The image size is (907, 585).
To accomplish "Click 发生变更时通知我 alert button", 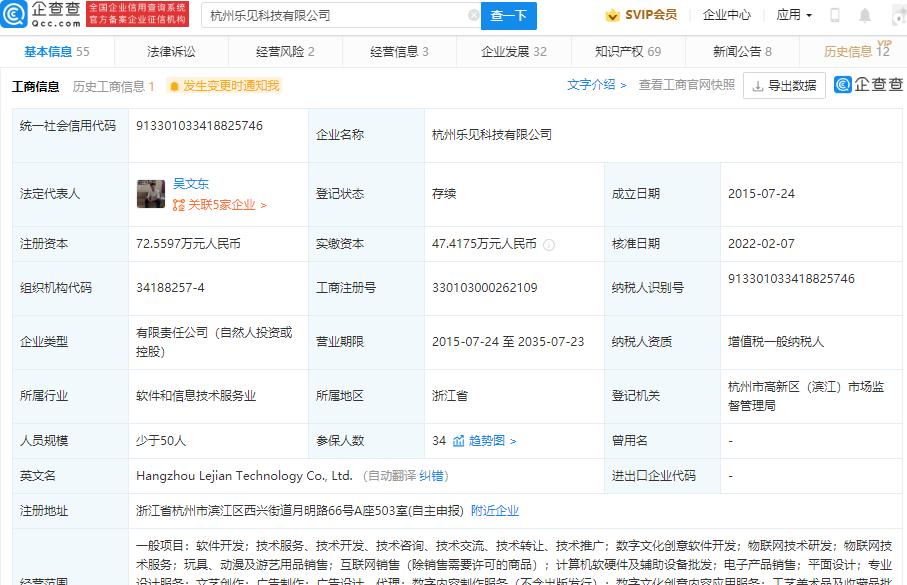I will coord(224,86).
